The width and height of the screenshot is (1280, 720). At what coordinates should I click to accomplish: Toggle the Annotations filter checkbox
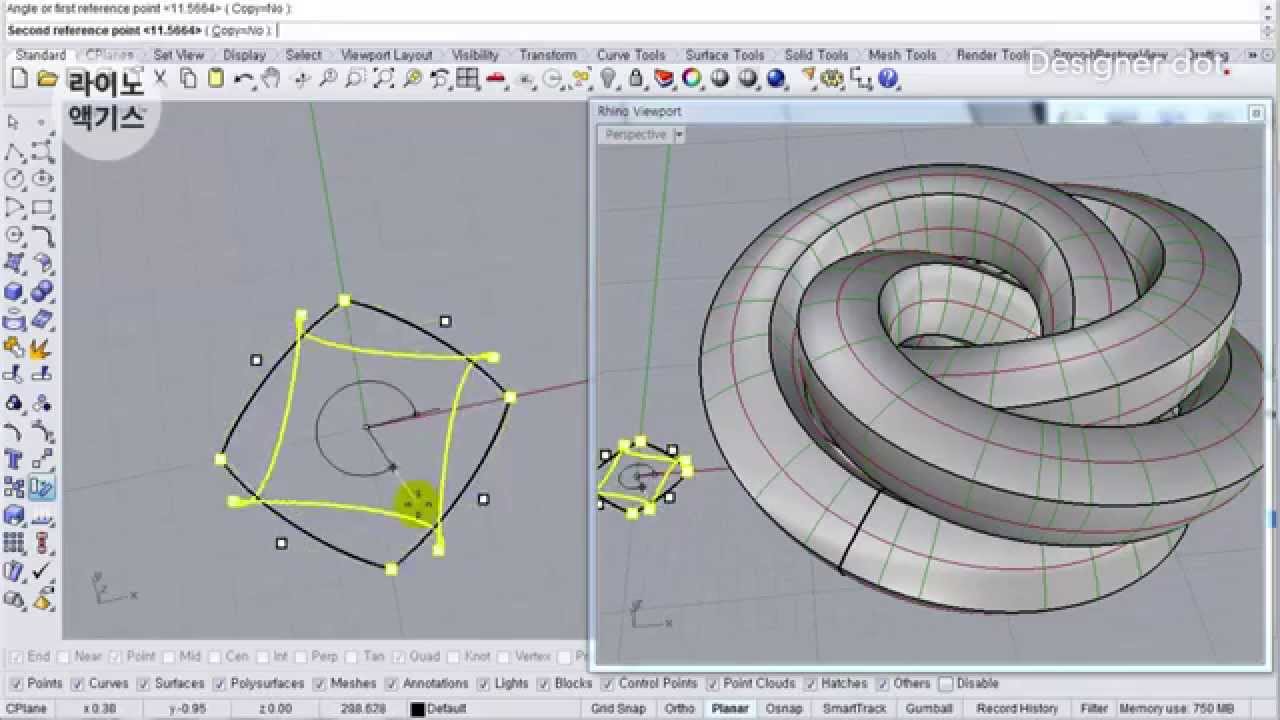point(391,684)
